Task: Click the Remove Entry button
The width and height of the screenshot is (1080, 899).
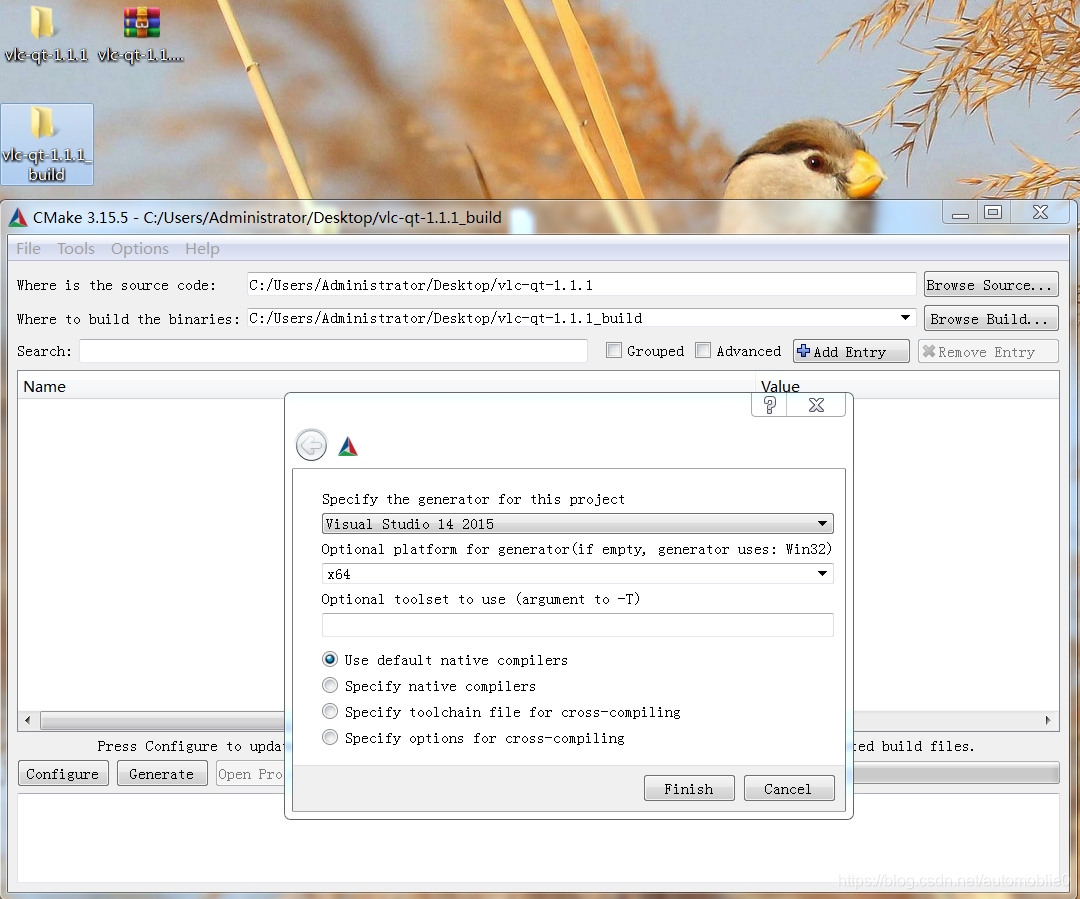Action: coord(988,351)
